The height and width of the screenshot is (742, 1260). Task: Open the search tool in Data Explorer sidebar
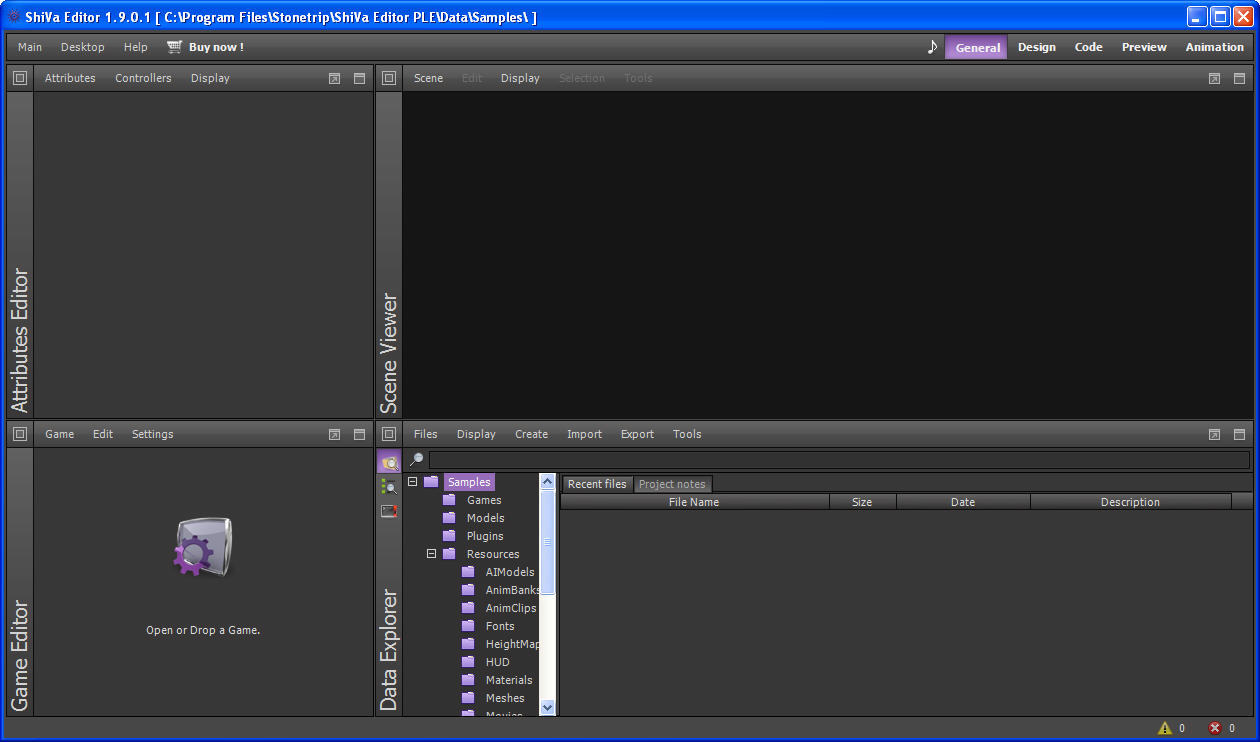tap(389, 486)
